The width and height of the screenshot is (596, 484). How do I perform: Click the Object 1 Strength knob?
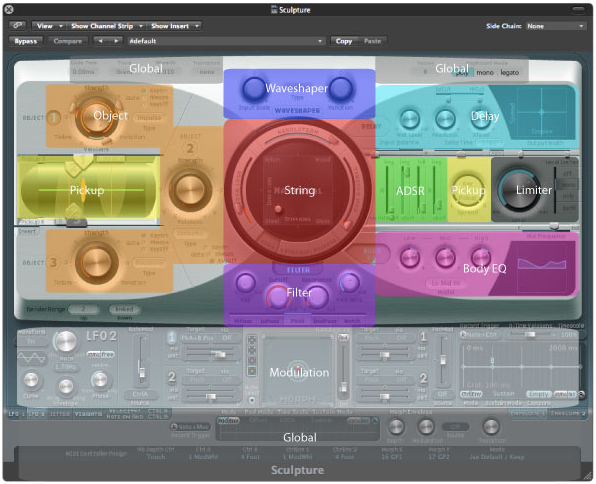pyautogui.click(x=96, y=116)
